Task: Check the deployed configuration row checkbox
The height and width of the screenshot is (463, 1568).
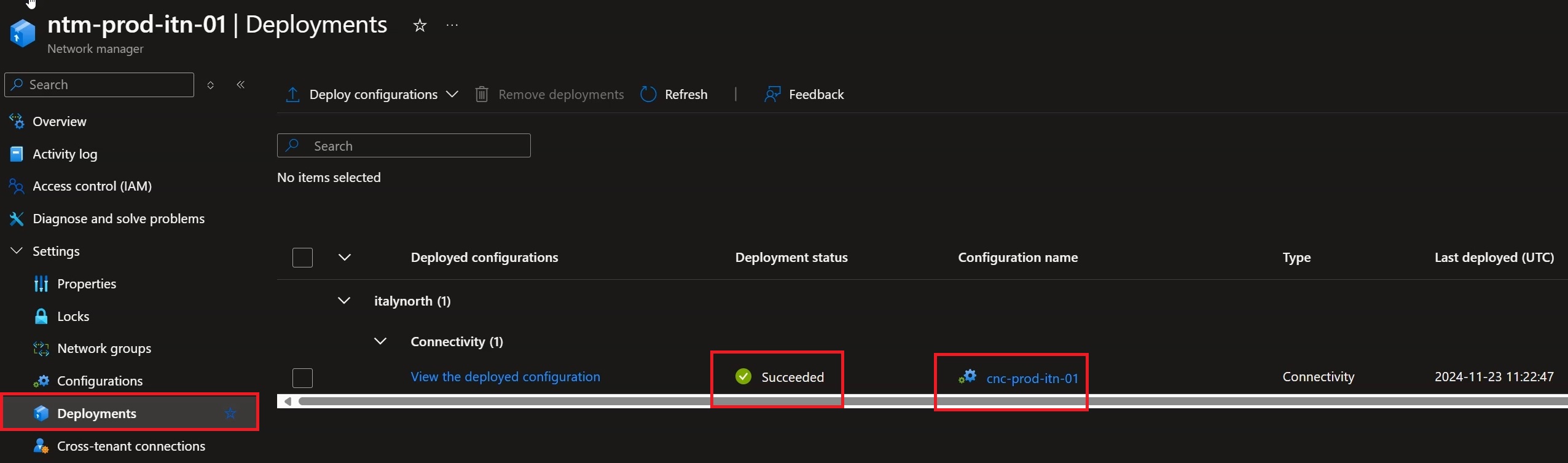Action: pos(302,378)
